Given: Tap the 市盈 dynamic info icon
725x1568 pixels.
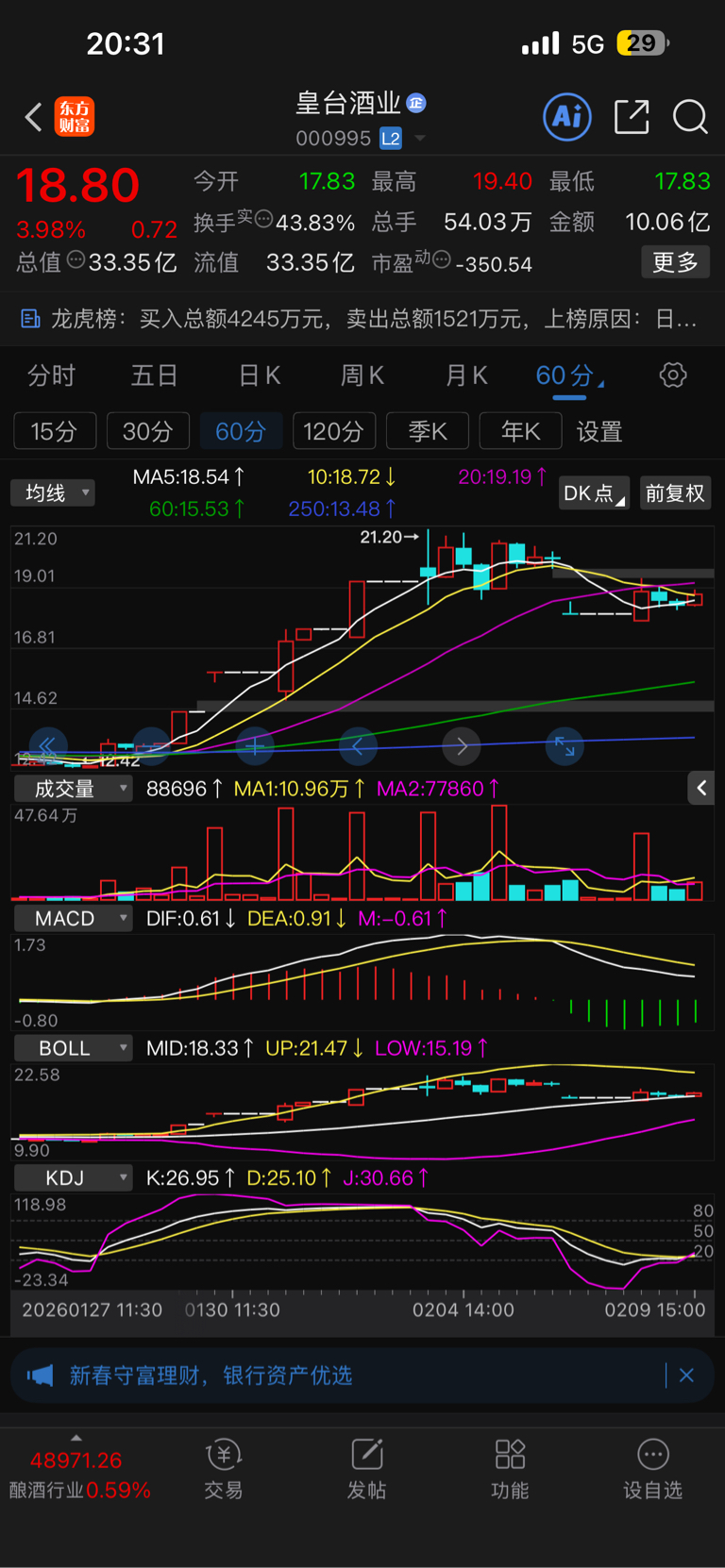Looking at the screenshot, I should tap(441, 259).
